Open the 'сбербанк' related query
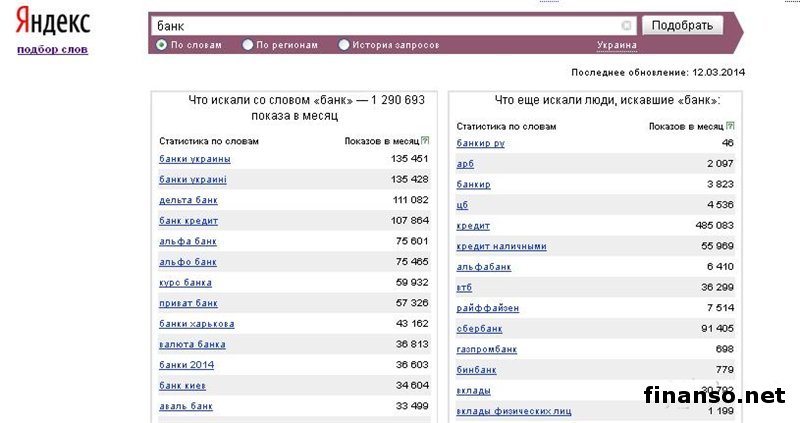800x423 pixels. point(479,329)
